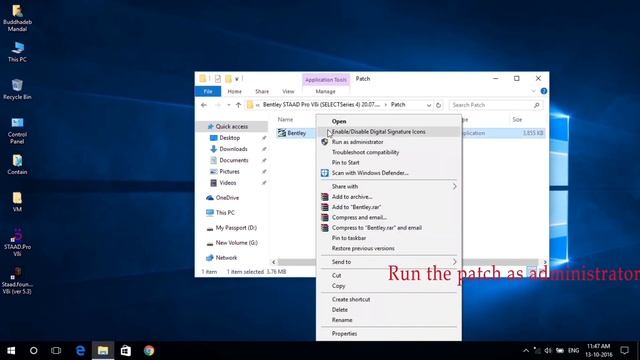Launch STAAD.Pro V8i desktop shortcut
Viewport: 640px width, 360px height.
pos(17,242)
